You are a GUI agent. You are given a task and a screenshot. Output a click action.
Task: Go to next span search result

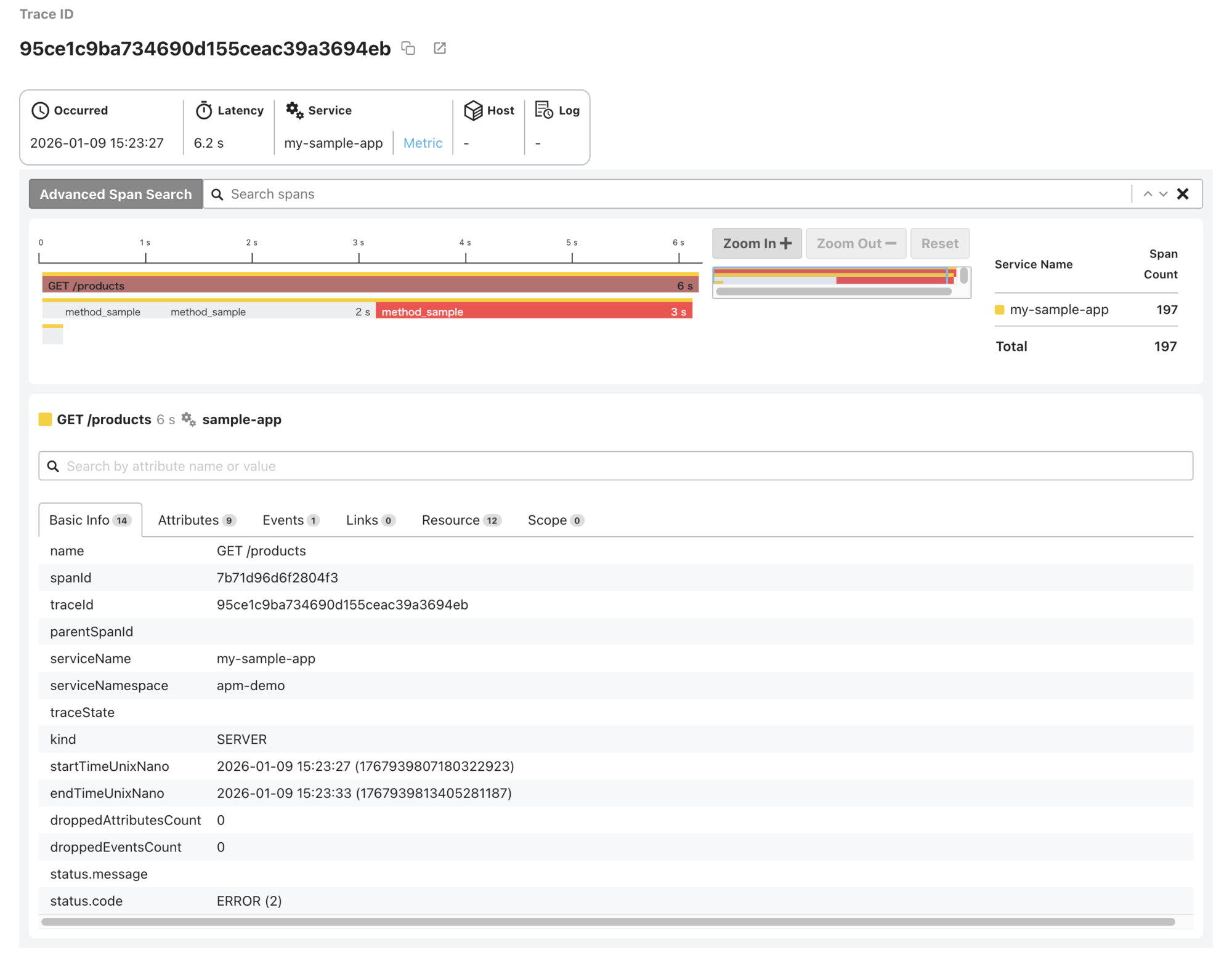coord(1163,194)
